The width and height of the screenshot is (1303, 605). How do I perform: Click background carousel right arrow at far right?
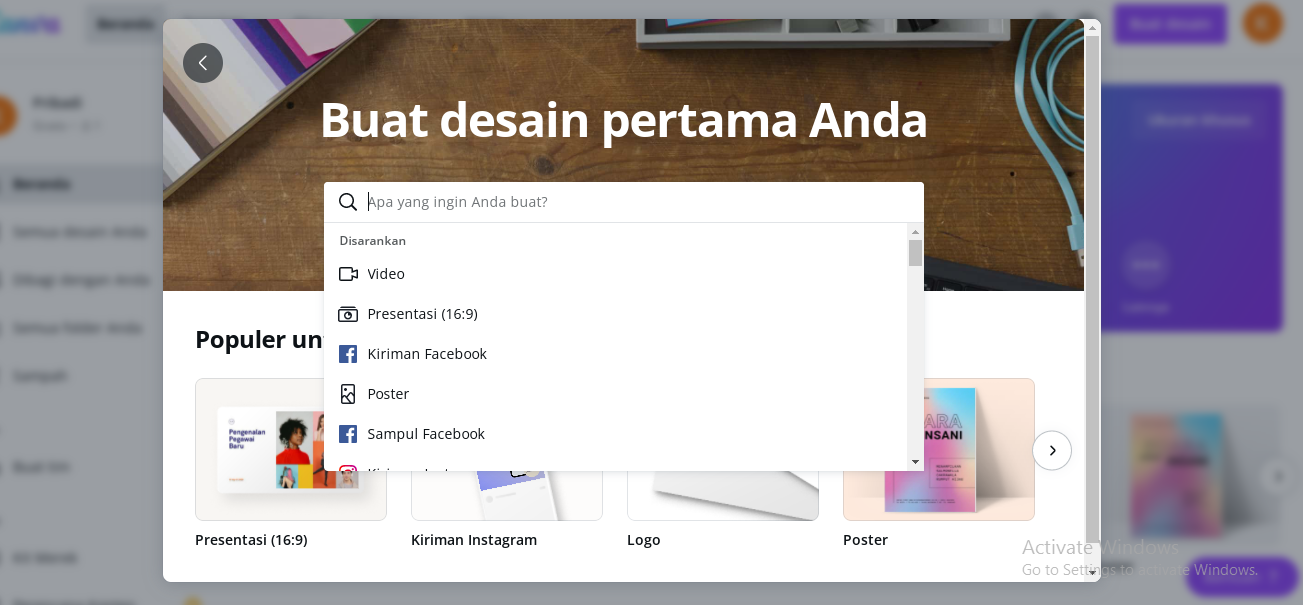1277,476
